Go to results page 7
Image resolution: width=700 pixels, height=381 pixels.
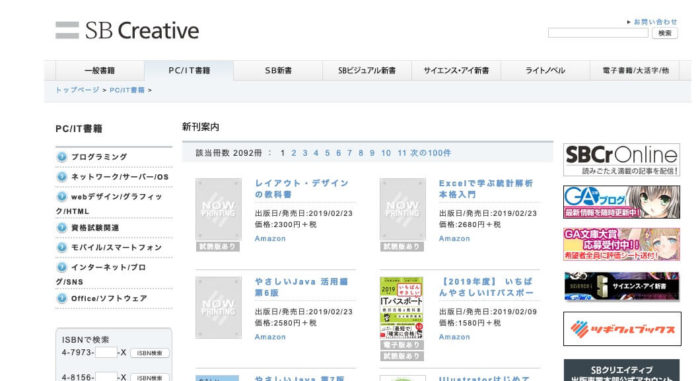[350, 153]
